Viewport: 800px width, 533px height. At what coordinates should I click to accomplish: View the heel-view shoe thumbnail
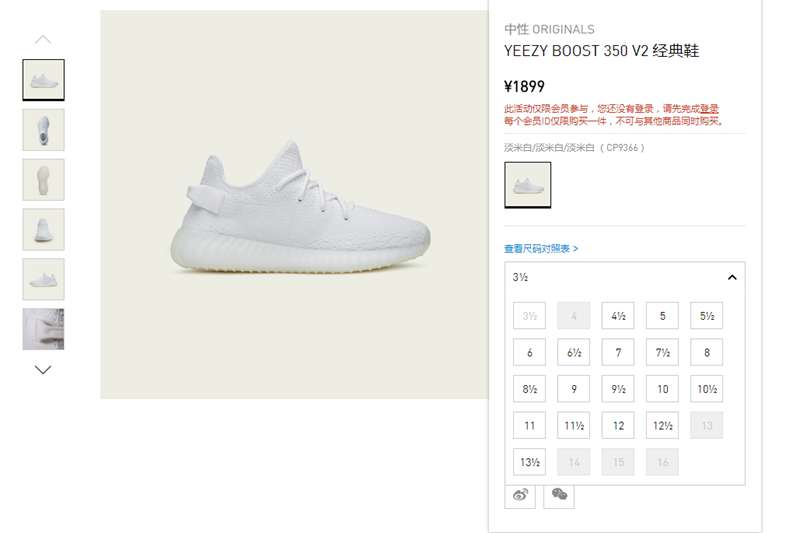43,230
